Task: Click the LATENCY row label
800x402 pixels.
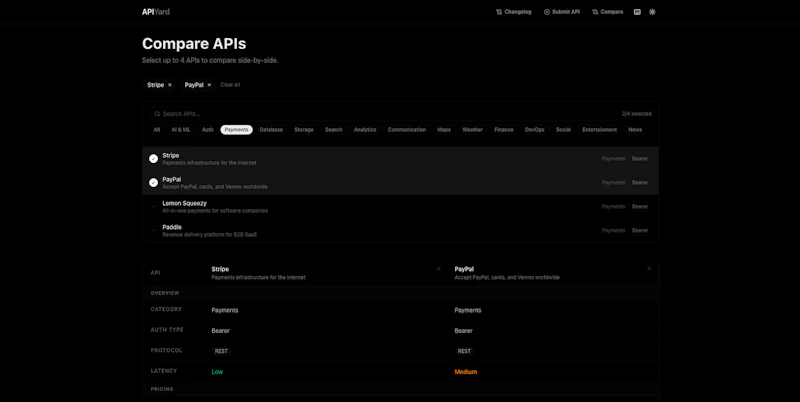Action: (x=164, y=371)
